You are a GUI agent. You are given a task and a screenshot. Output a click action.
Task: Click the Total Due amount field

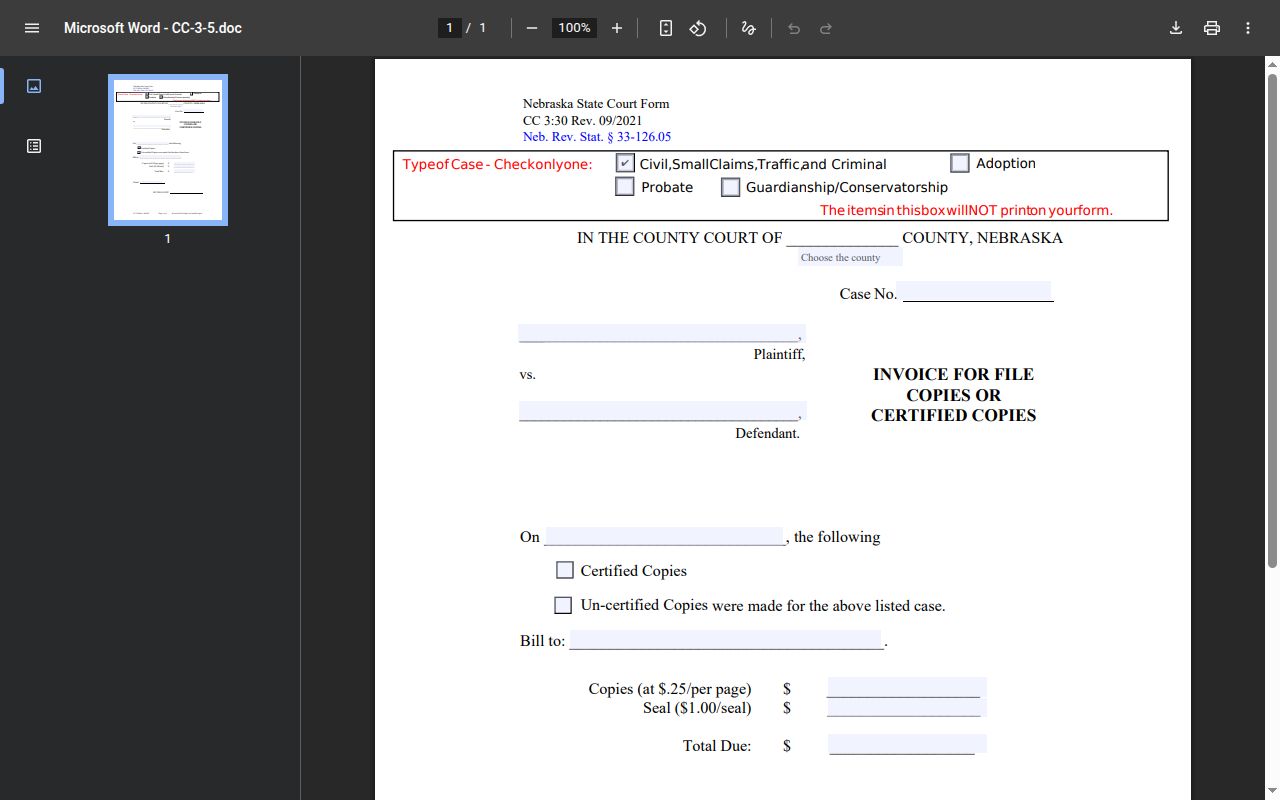coord(907,745)
